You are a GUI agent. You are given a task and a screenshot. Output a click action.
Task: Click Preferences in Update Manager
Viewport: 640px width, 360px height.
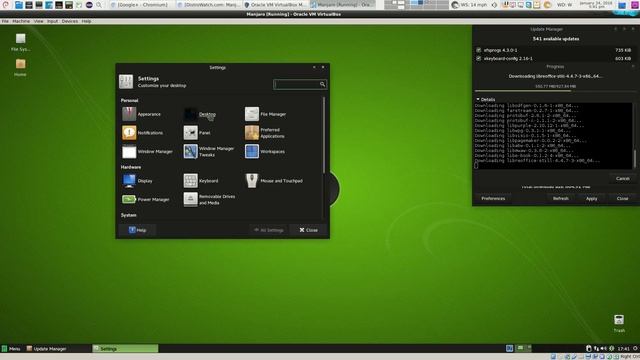click(493, 198)
